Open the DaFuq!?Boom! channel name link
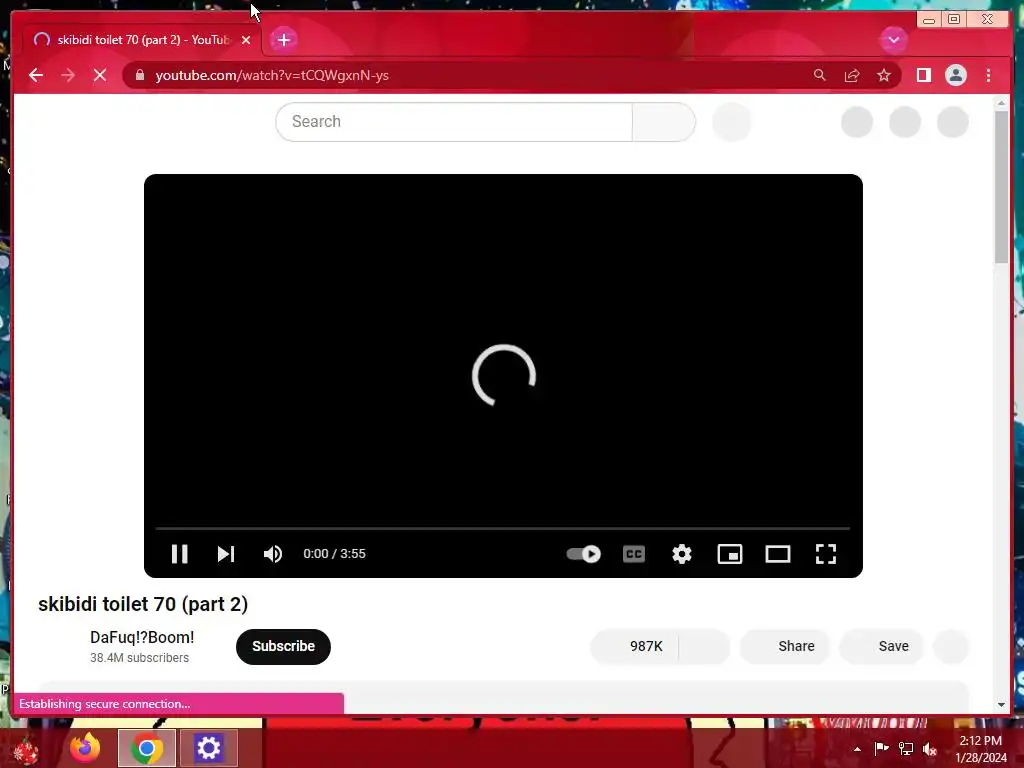 click(142, 637)
